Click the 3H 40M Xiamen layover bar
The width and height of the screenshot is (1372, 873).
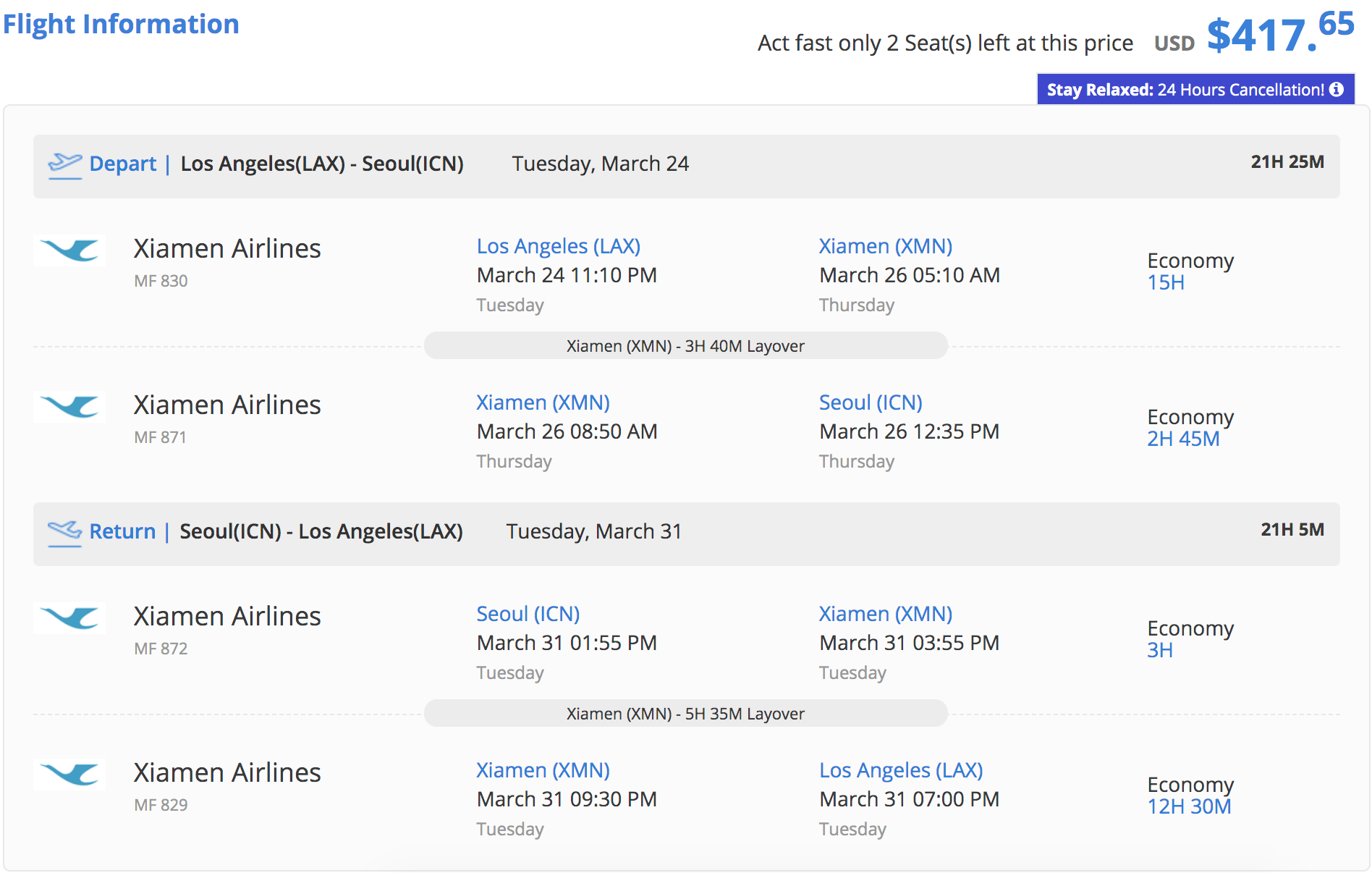(685, 346)
